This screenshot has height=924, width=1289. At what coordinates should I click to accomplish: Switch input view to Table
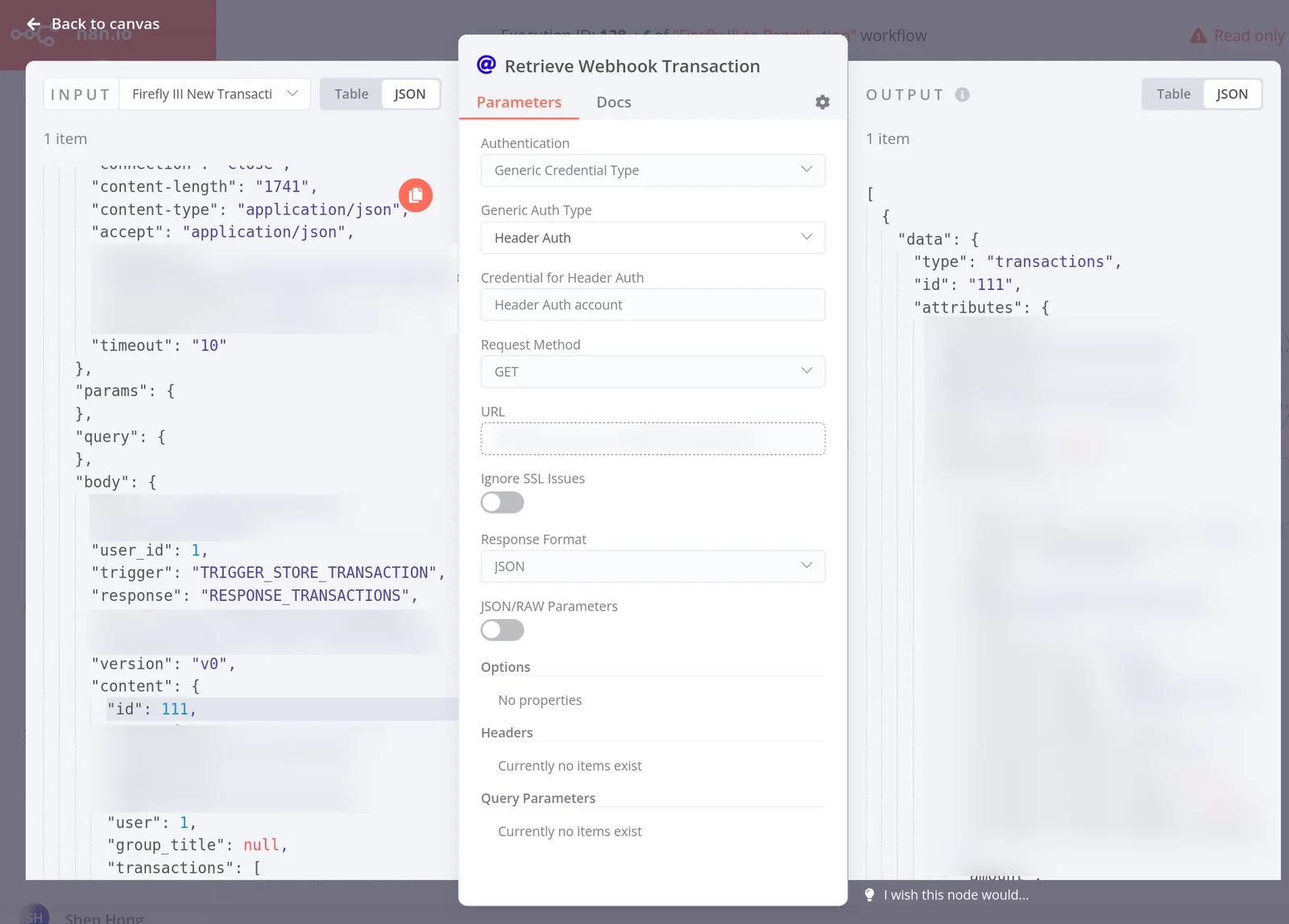[351, 94]
